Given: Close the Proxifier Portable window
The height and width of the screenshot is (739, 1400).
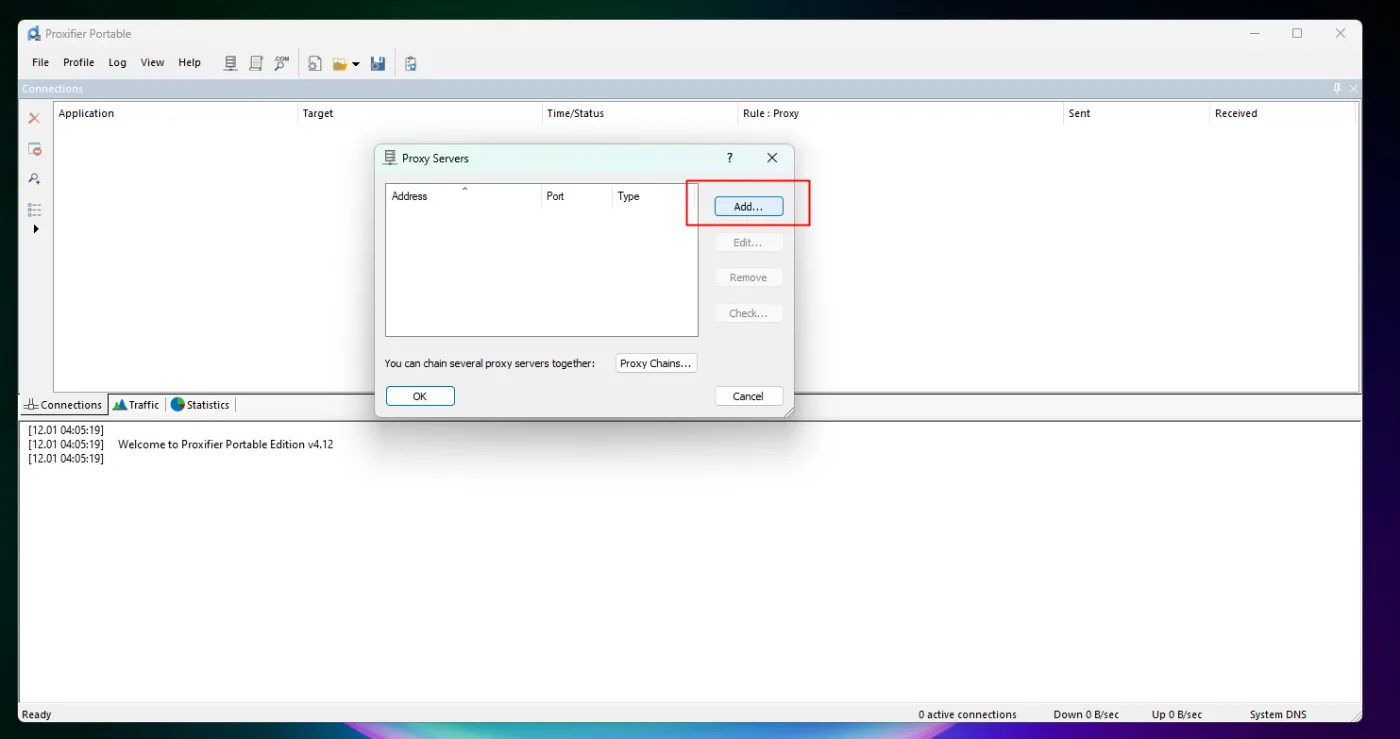Looking at the screenshot, I should (x=1340, y=34).
